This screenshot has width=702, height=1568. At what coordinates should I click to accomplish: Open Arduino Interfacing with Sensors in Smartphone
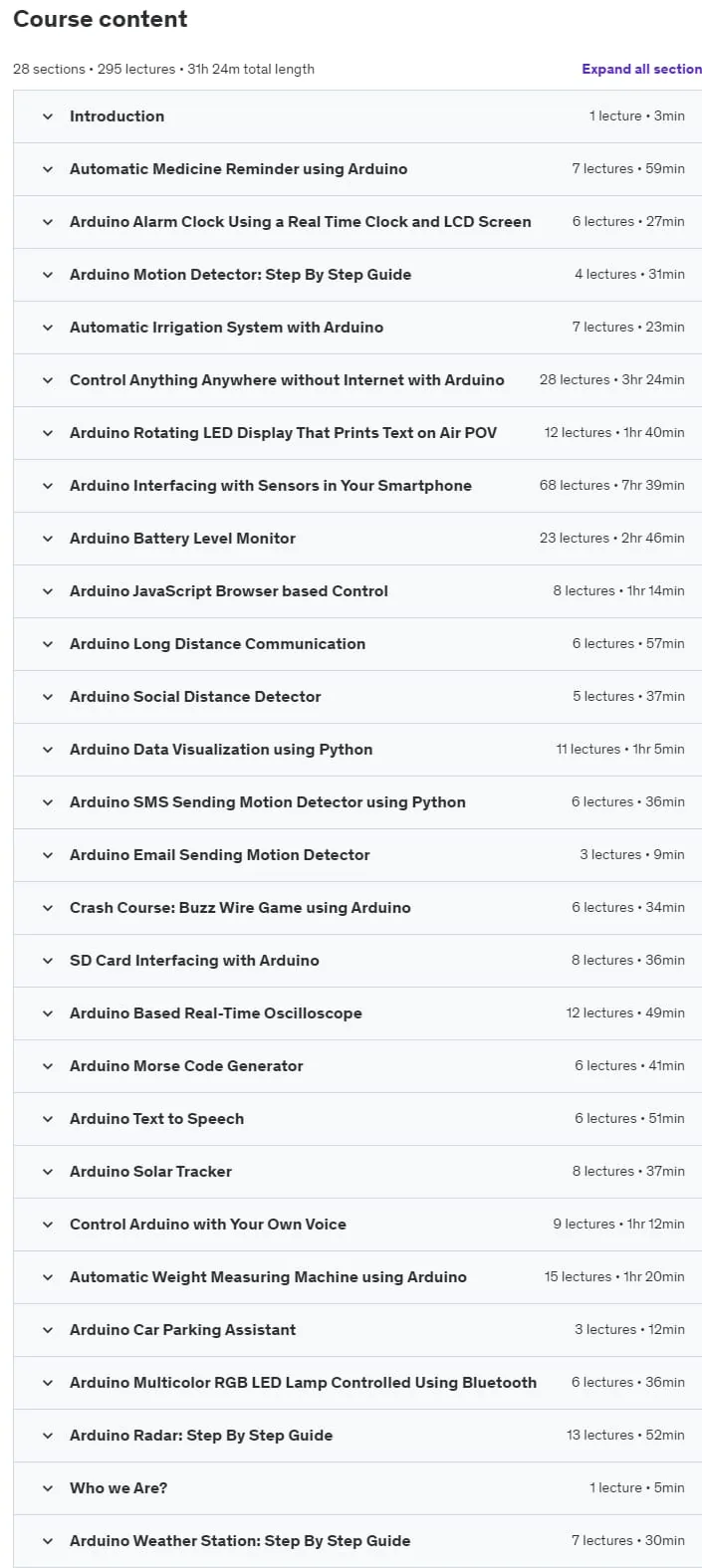coord(357,486)
